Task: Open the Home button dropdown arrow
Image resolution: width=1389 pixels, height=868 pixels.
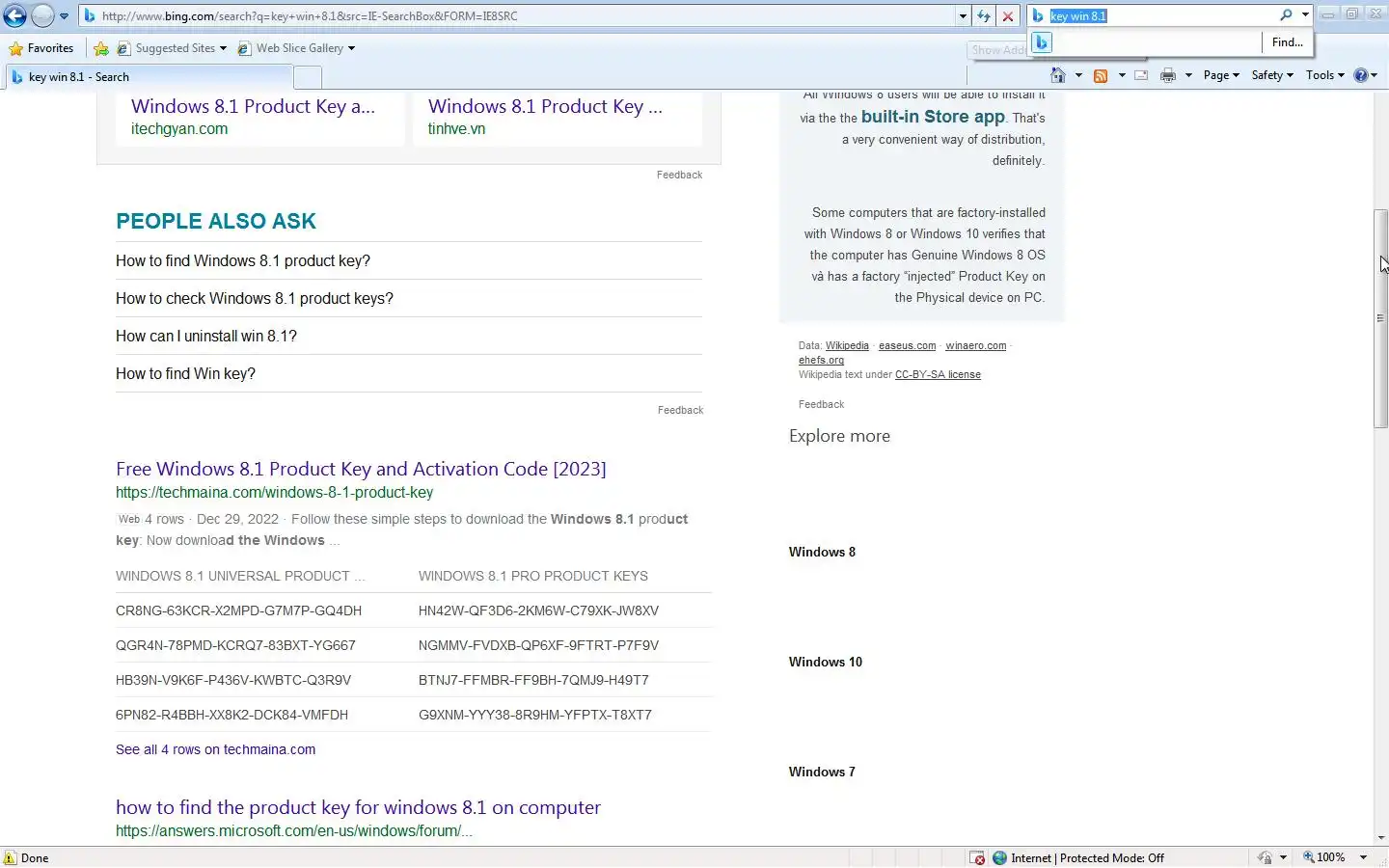Action: click(1078, 75)
